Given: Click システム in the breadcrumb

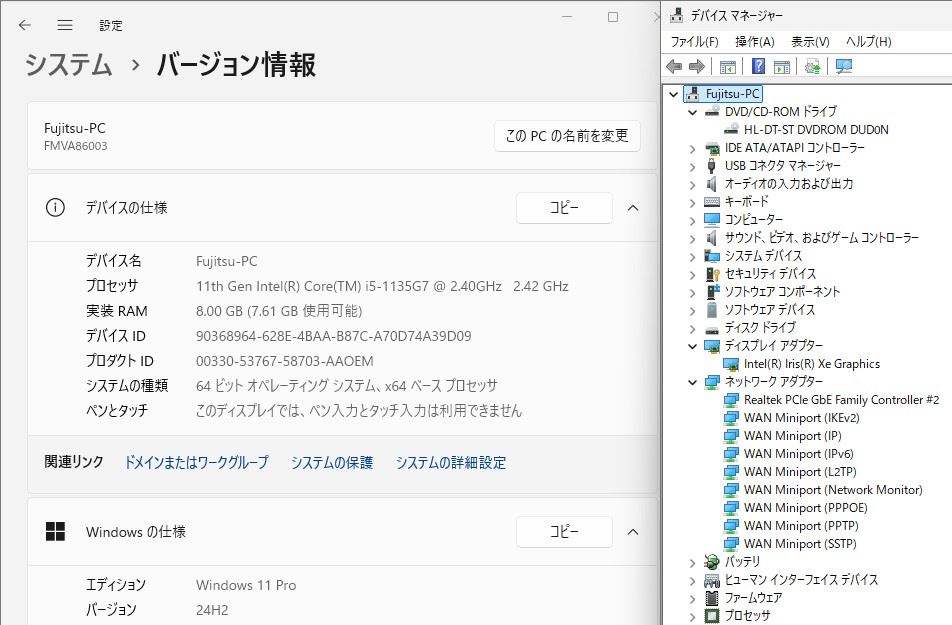Looking at the screenshot, I should (69, 64).
